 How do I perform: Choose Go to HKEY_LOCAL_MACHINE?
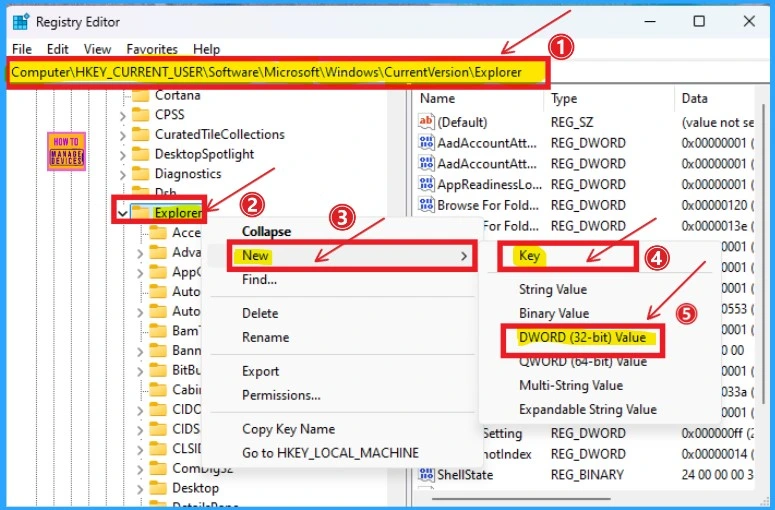tap(330, 453)
